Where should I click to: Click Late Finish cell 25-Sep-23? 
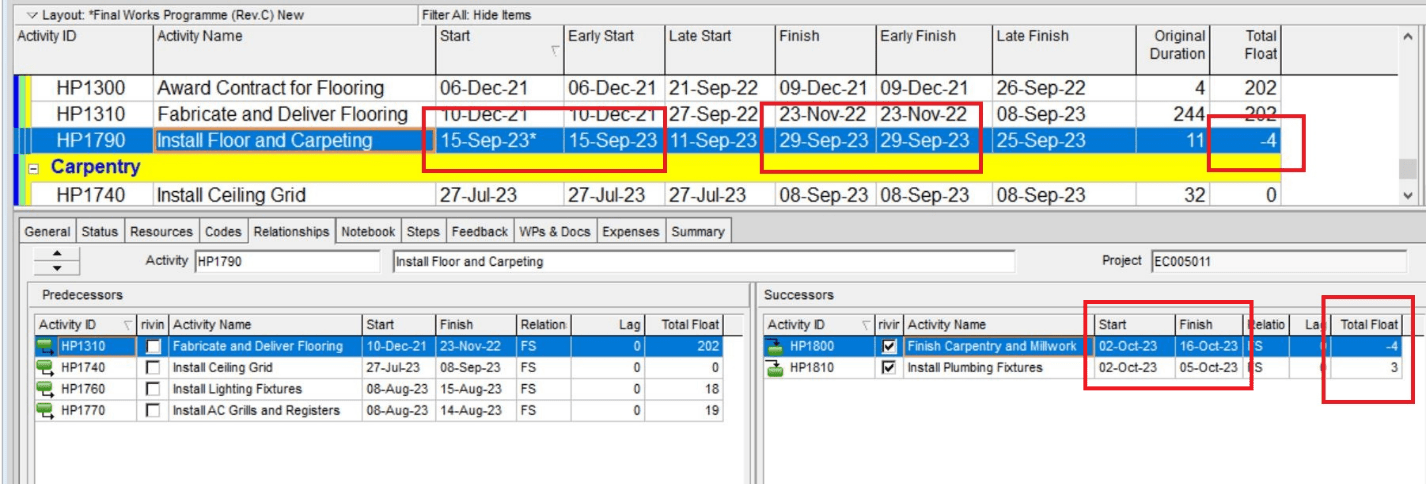point(1051,141)
